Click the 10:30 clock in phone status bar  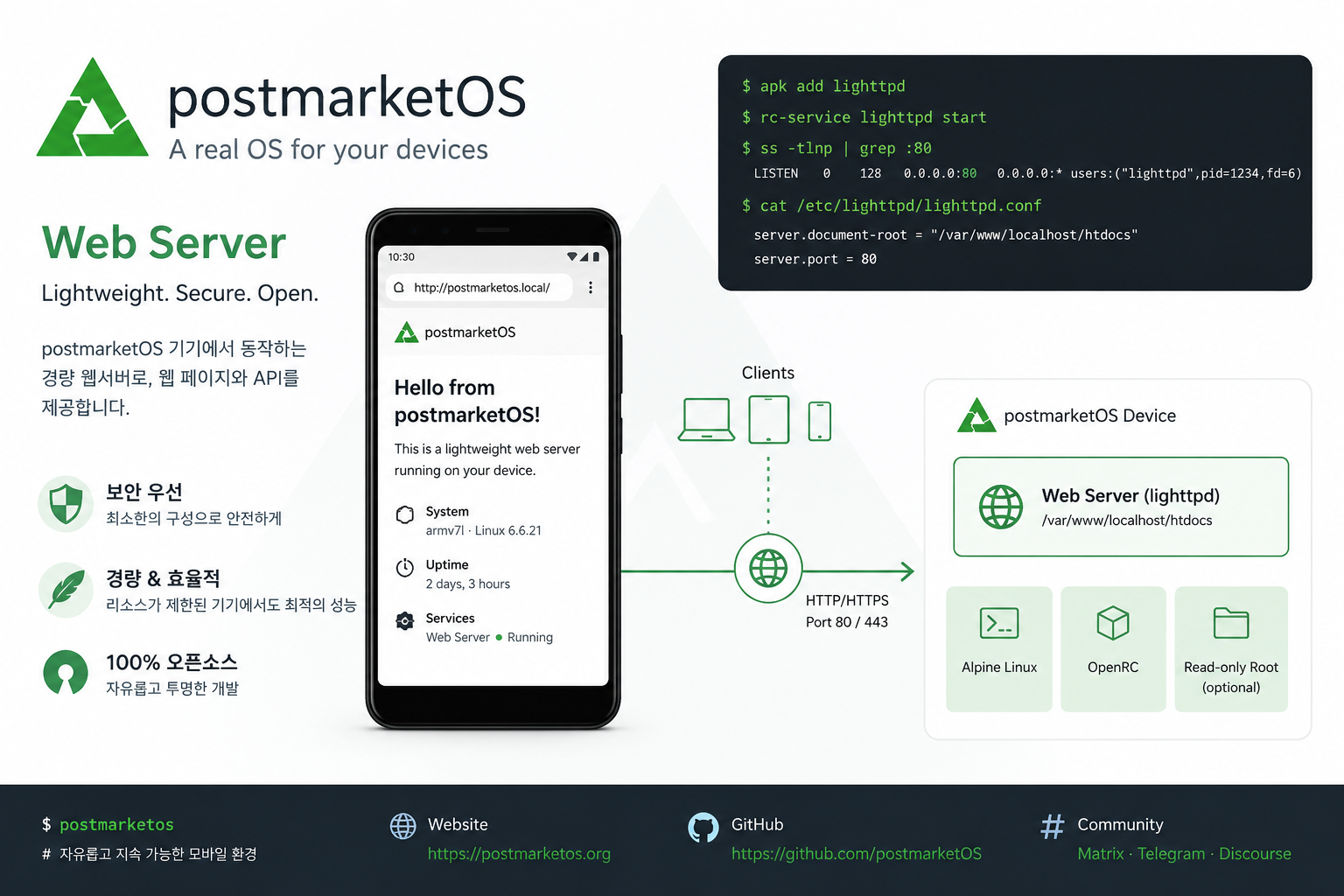click(402, 257)
